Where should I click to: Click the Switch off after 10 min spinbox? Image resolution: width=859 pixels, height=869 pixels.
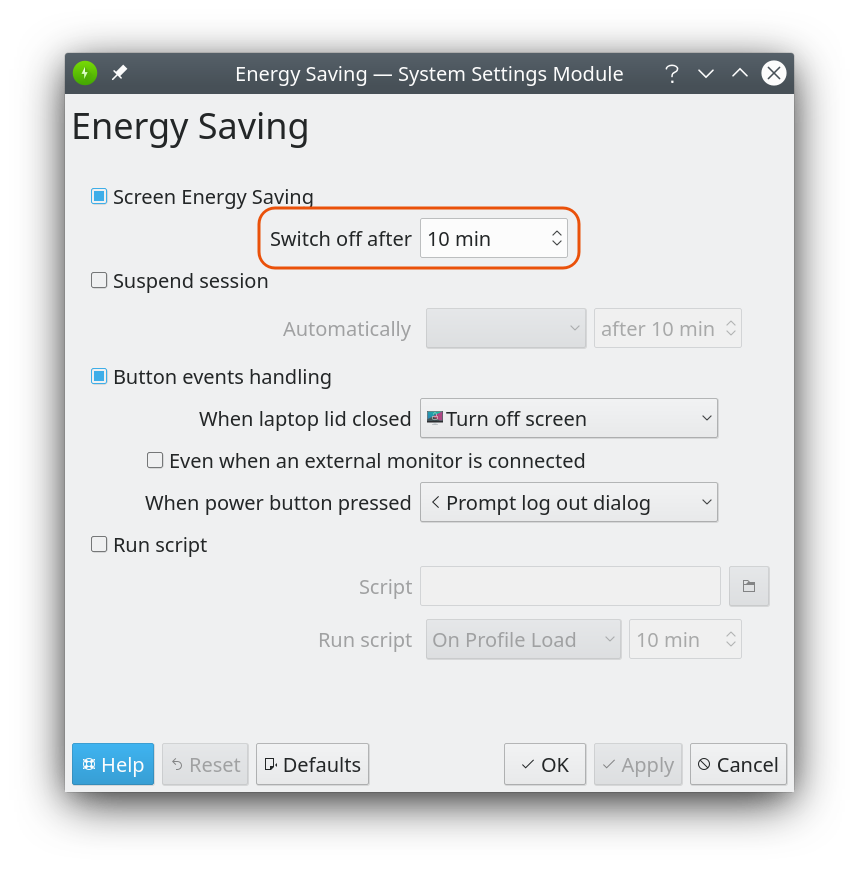coord(484,239)
